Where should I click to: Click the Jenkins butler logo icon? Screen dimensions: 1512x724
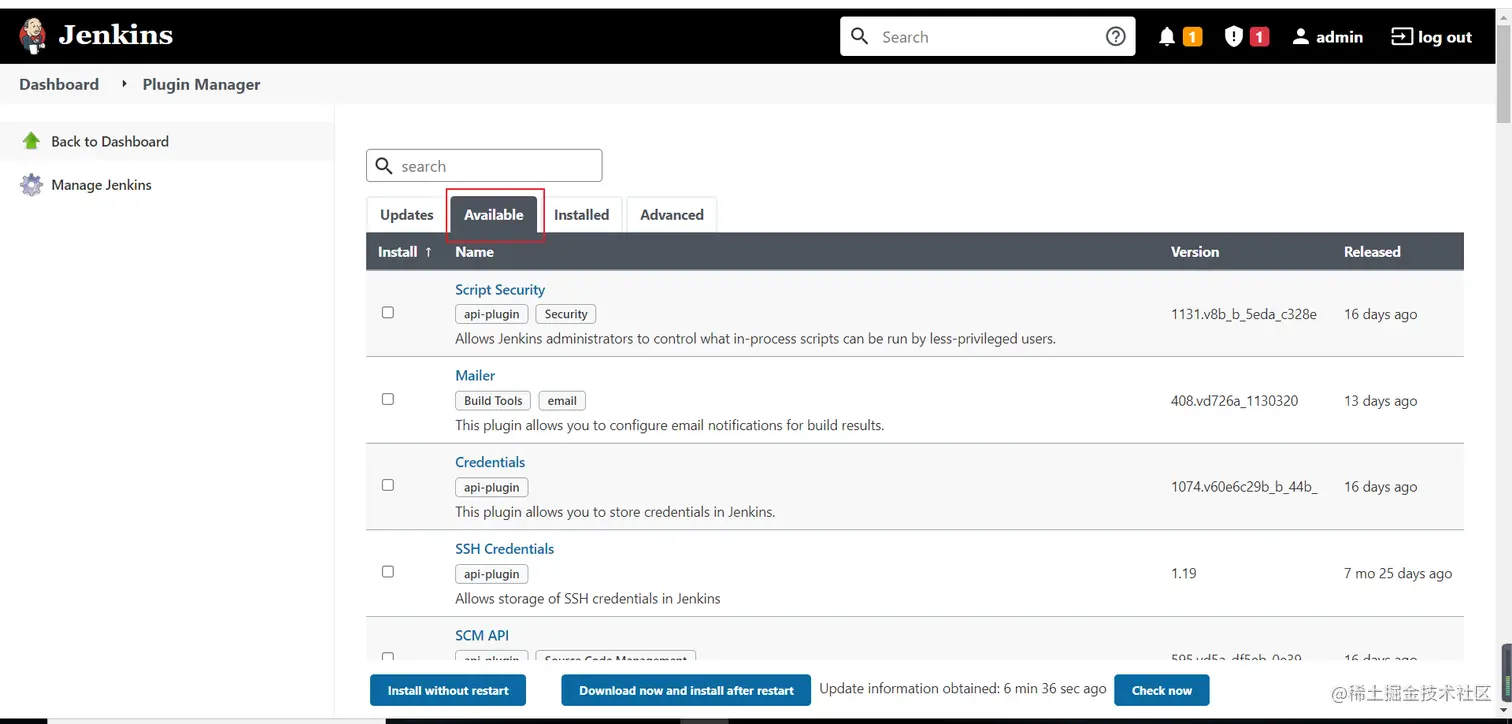33,36
